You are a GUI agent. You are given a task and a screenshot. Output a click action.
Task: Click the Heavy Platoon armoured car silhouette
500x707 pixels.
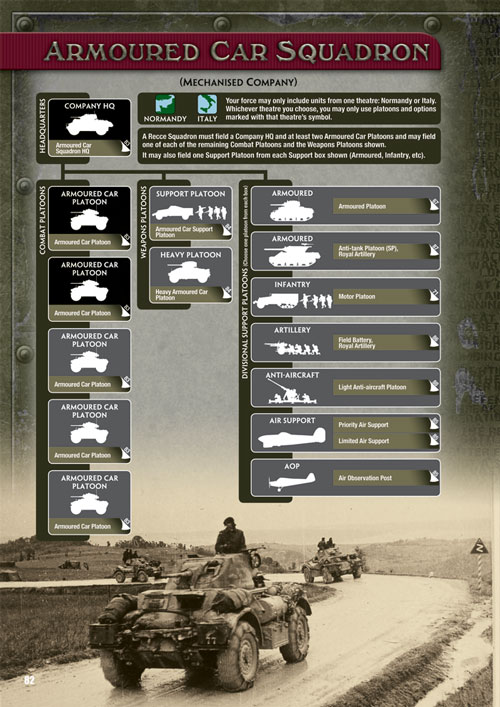[189, 273]
